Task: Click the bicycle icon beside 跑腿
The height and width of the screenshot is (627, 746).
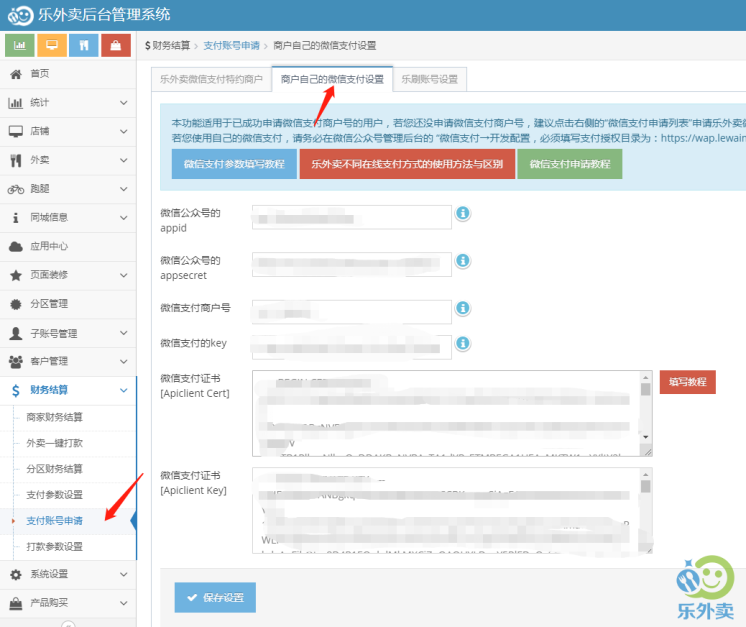Action: pyautogui.click(x=16, y=189)
